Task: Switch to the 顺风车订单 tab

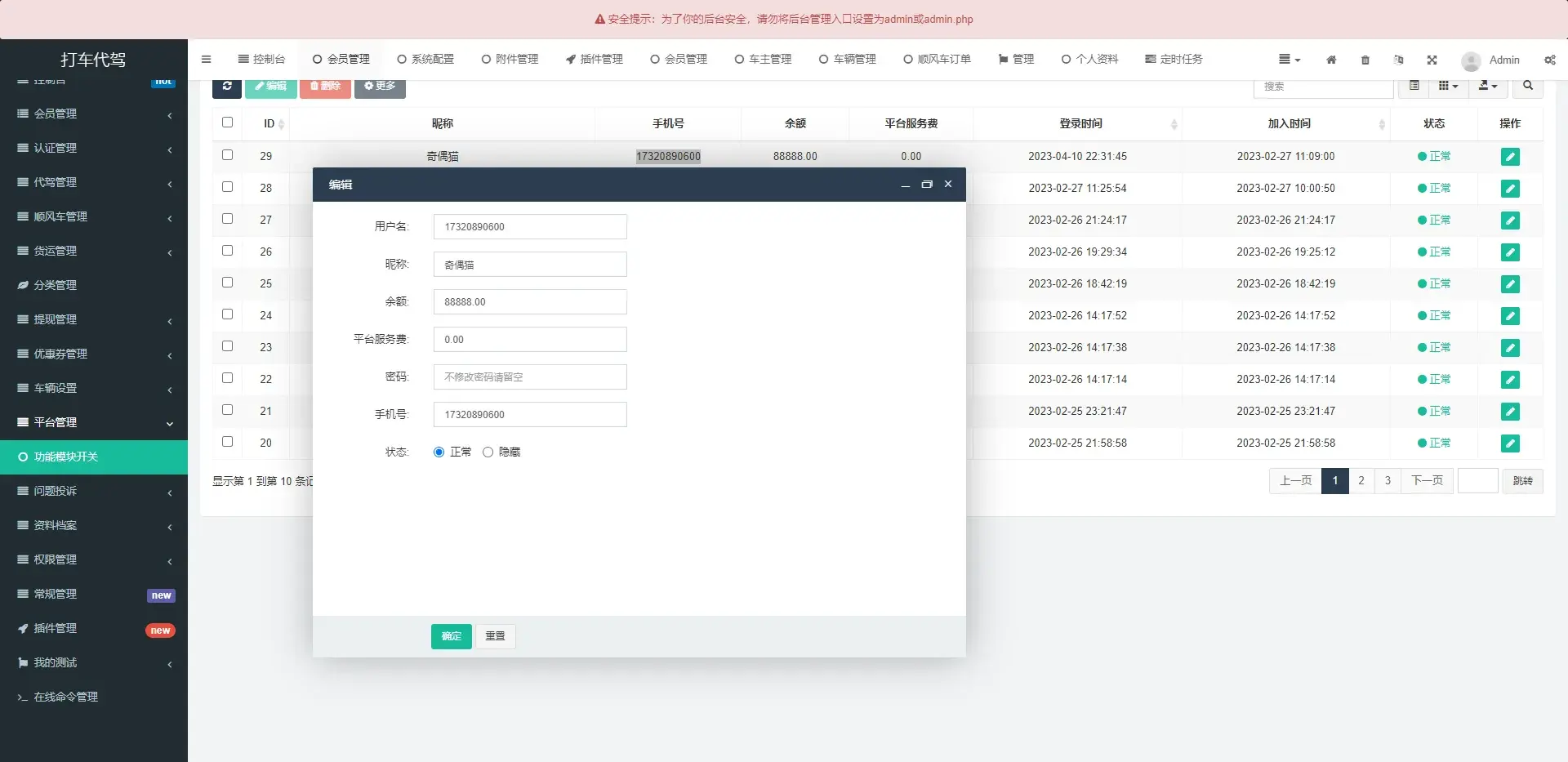Action: pyautogui.click(x=937, y=59)
